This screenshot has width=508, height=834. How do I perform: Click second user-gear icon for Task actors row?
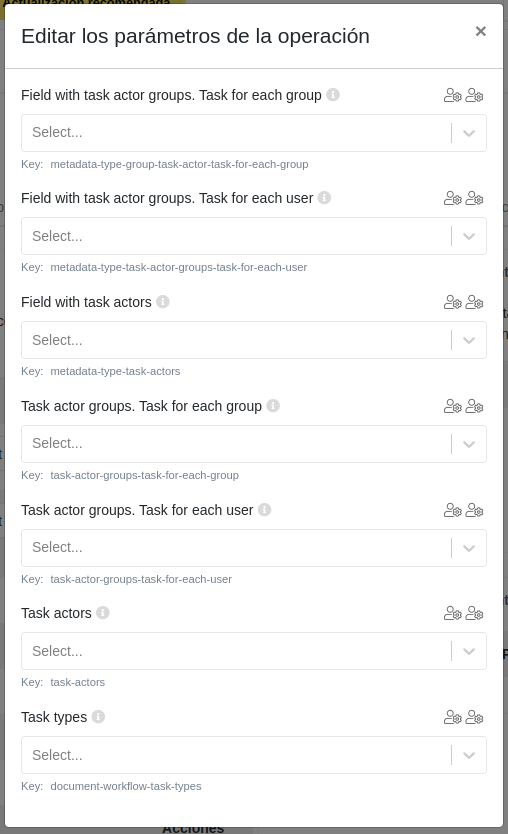pos(474,614)
